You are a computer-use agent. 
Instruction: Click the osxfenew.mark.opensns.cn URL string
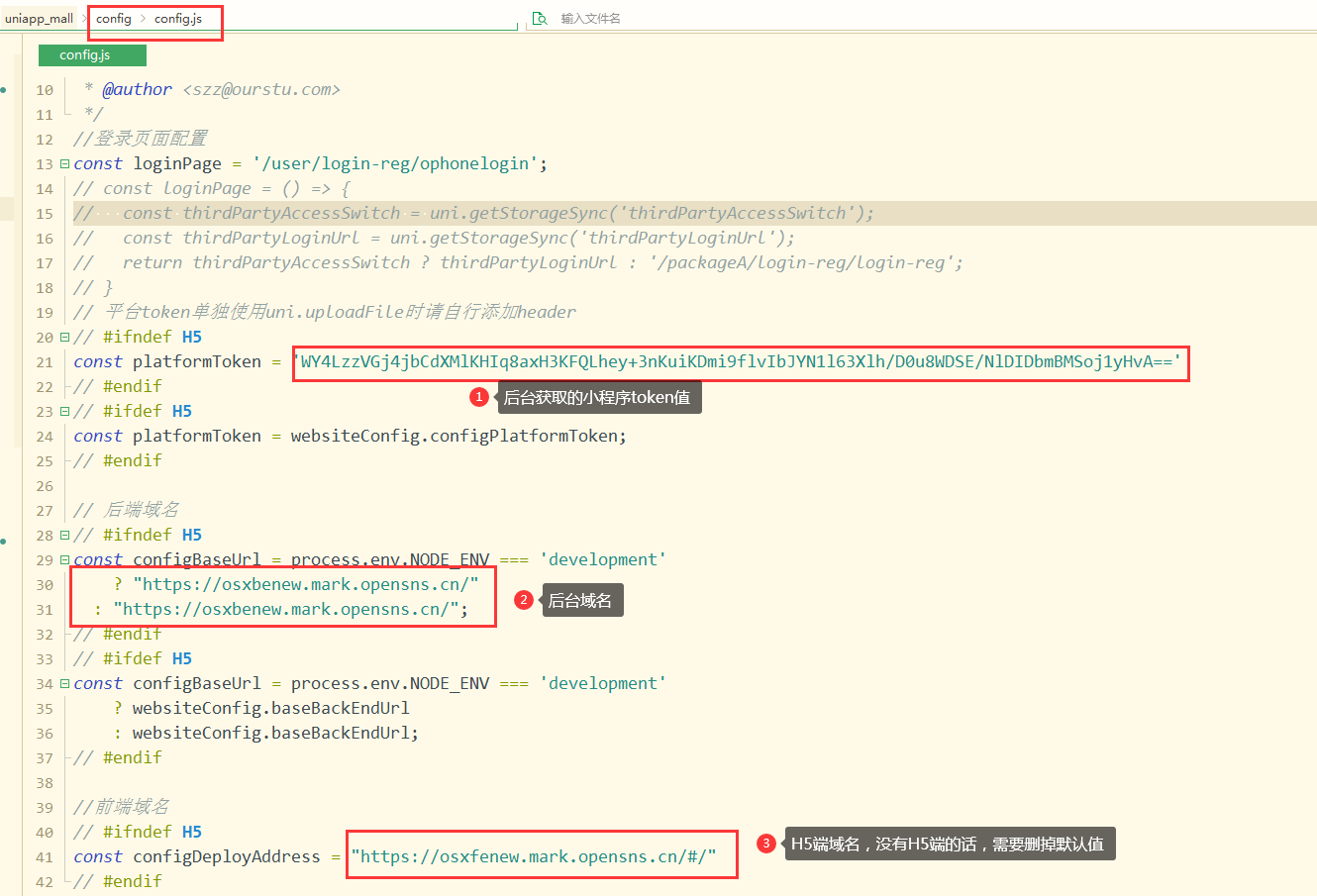point(534,856)
